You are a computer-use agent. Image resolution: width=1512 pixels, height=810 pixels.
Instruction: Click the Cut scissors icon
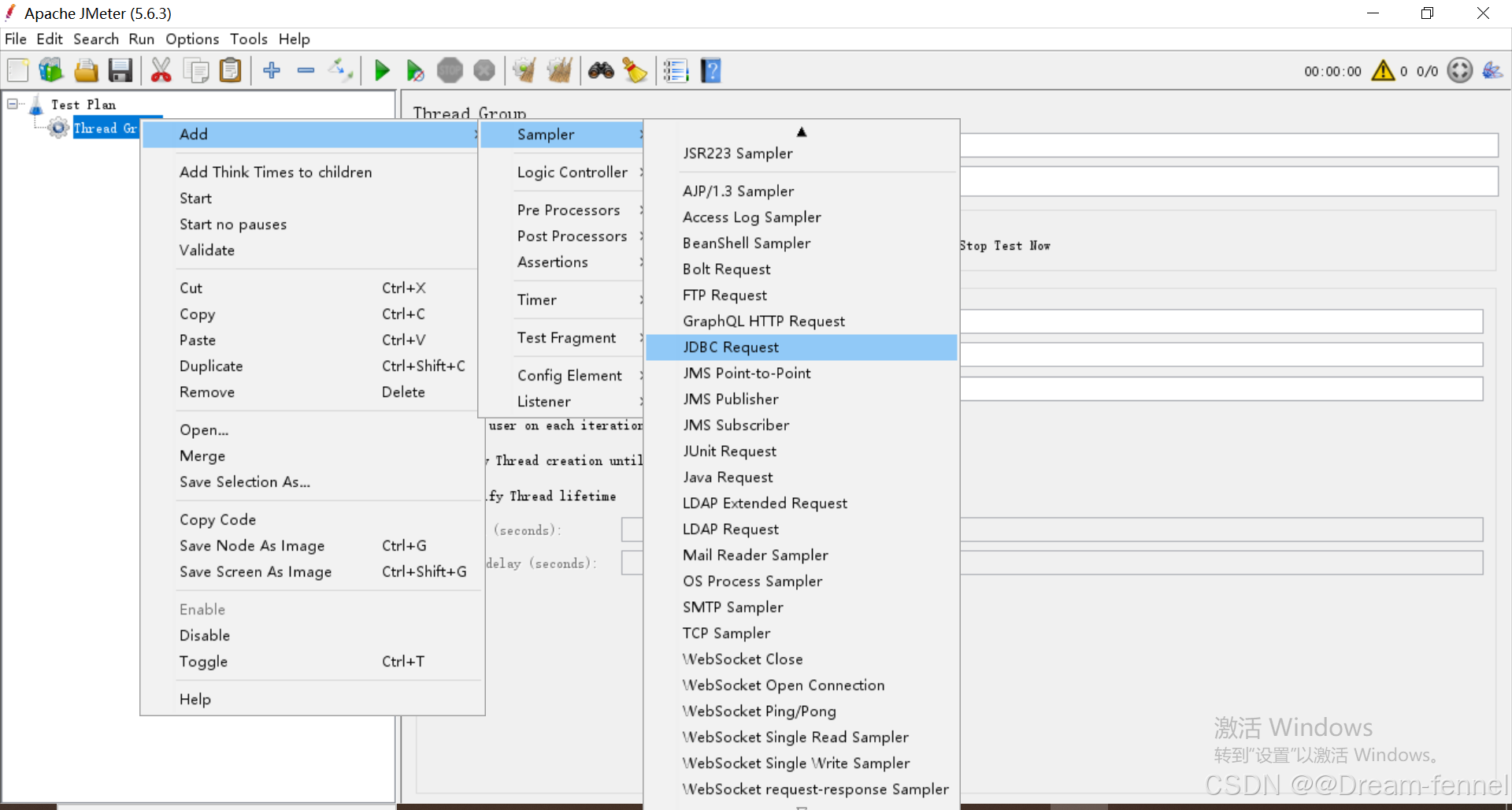point(161,71)
